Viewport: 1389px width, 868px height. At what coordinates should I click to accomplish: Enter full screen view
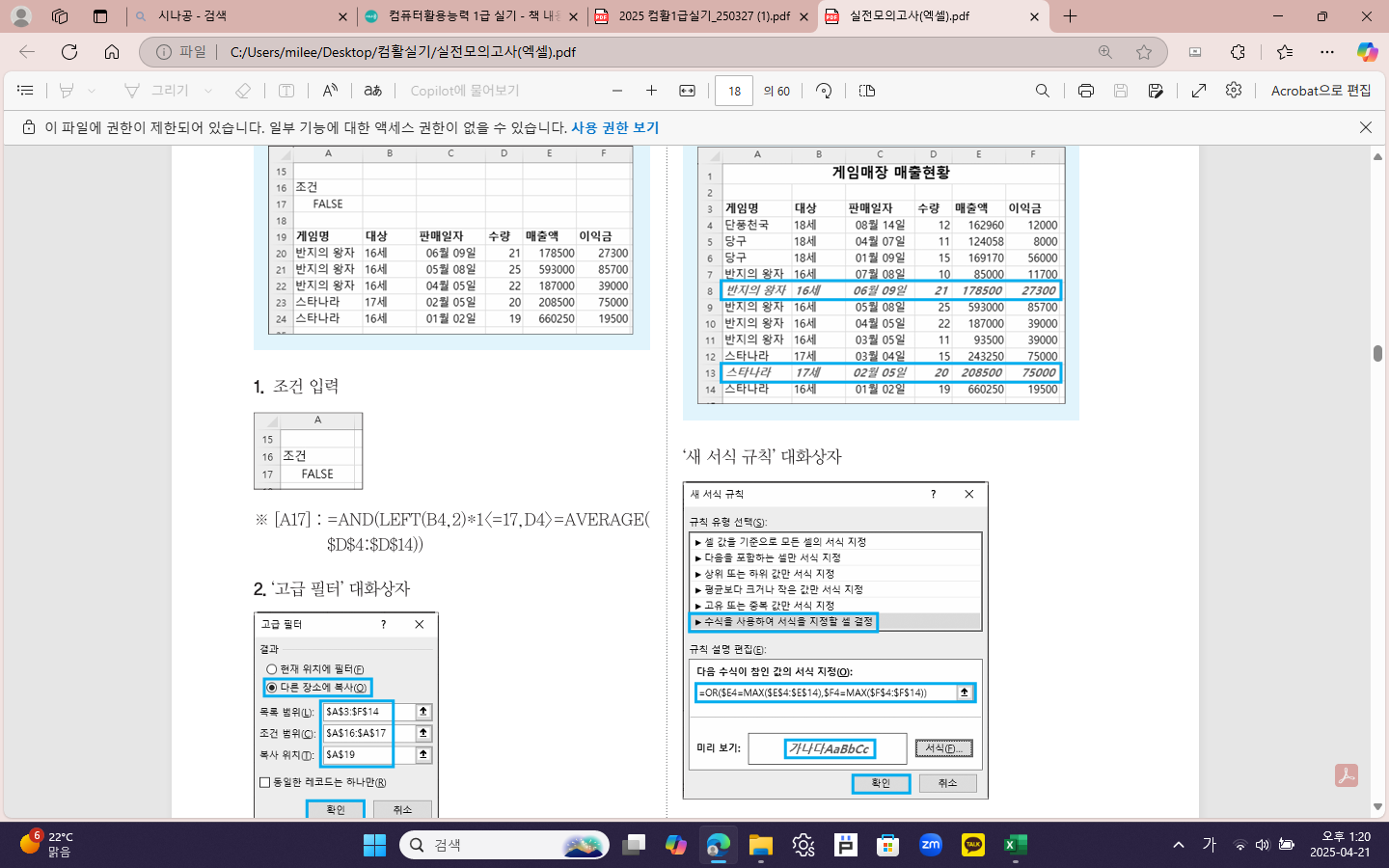point(1199,91)
